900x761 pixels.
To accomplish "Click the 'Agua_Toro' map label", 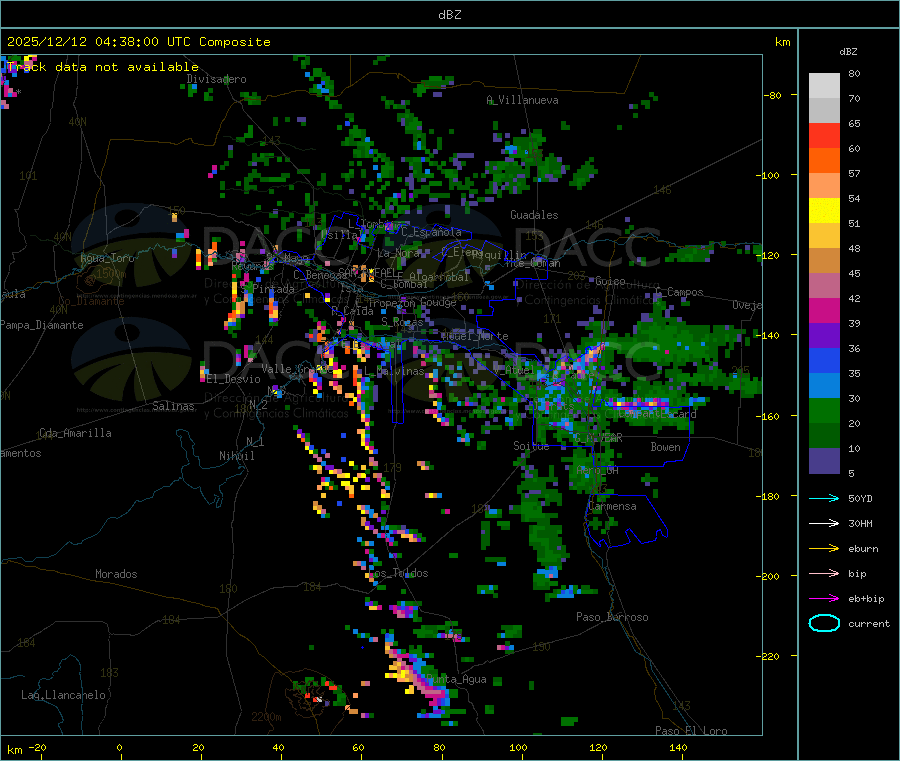I will pos(107,258).
